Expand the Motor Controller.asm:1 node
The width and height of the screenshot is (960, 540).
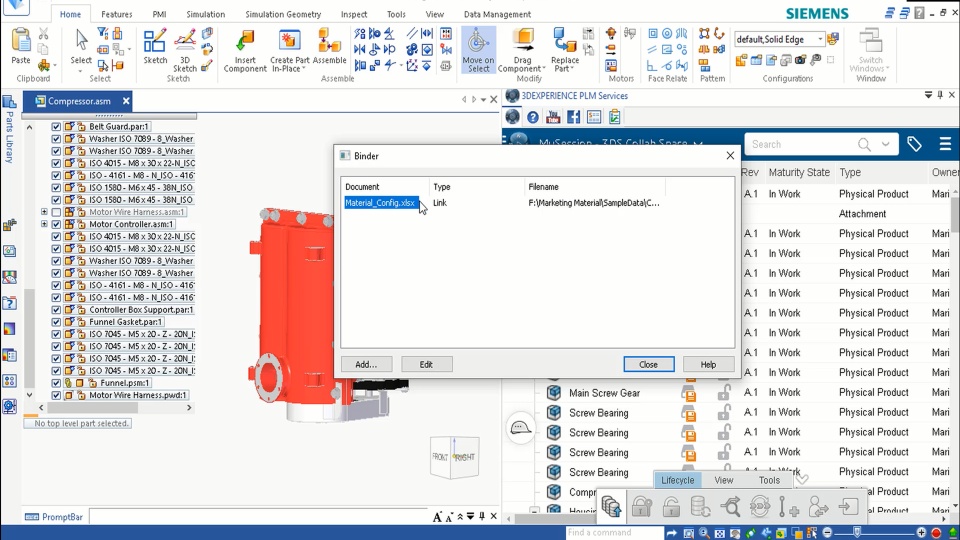click(44, 224)
